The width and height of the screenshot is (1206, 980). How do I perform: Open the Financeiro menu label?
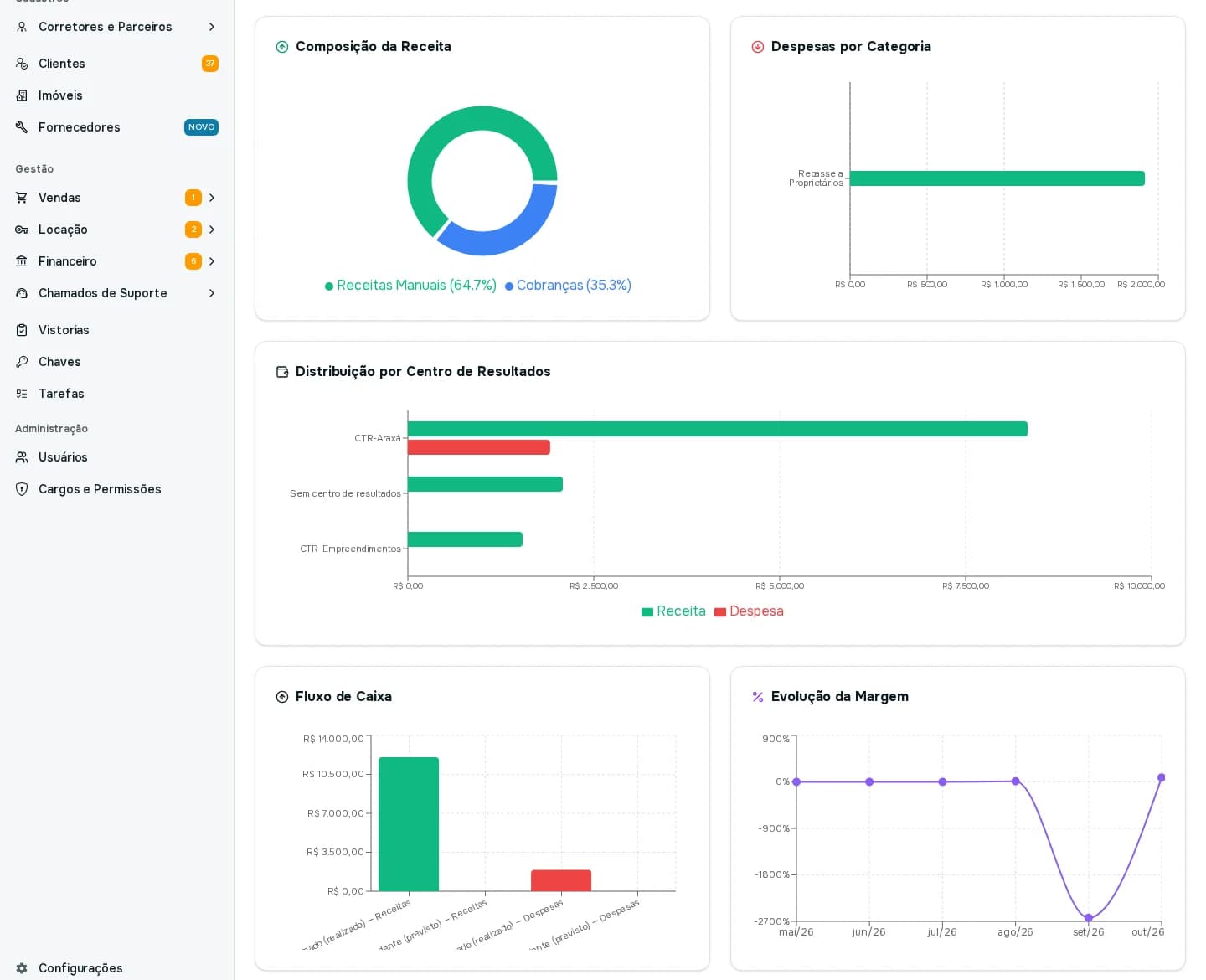click(x=68, y=261)
